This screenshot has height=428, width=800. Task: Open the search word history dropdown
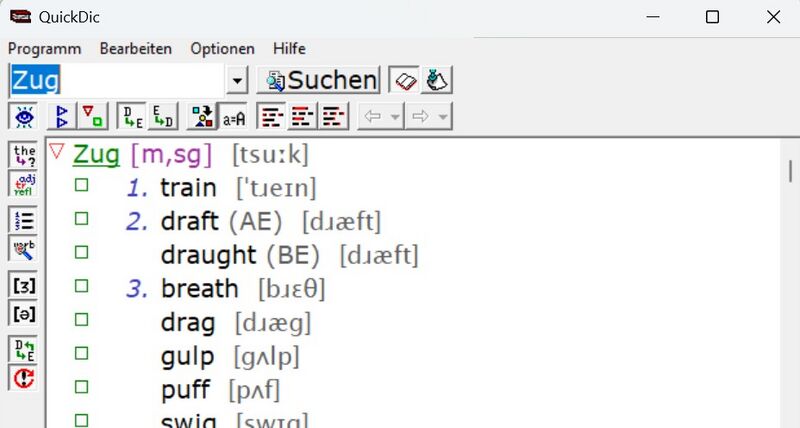coord(237,80)
